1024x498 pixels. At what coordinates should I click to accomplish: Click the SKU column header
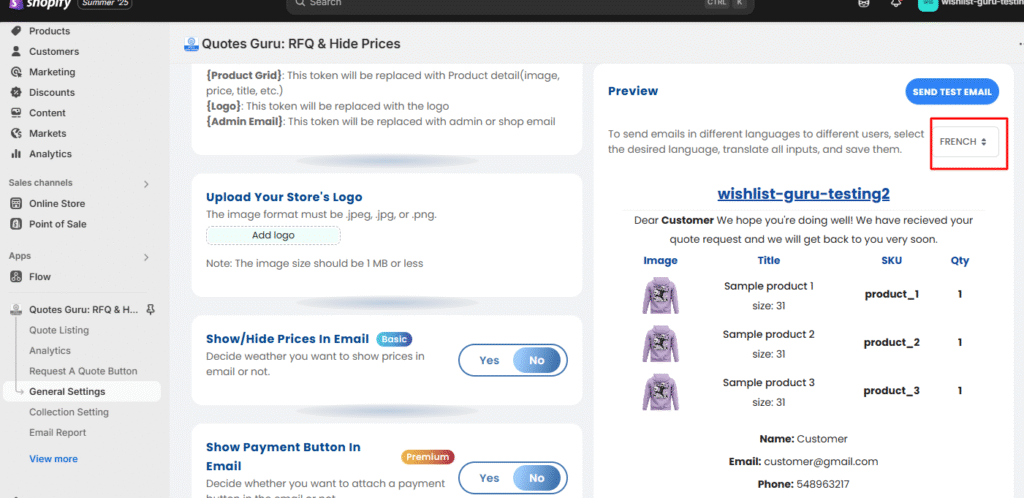891,260
